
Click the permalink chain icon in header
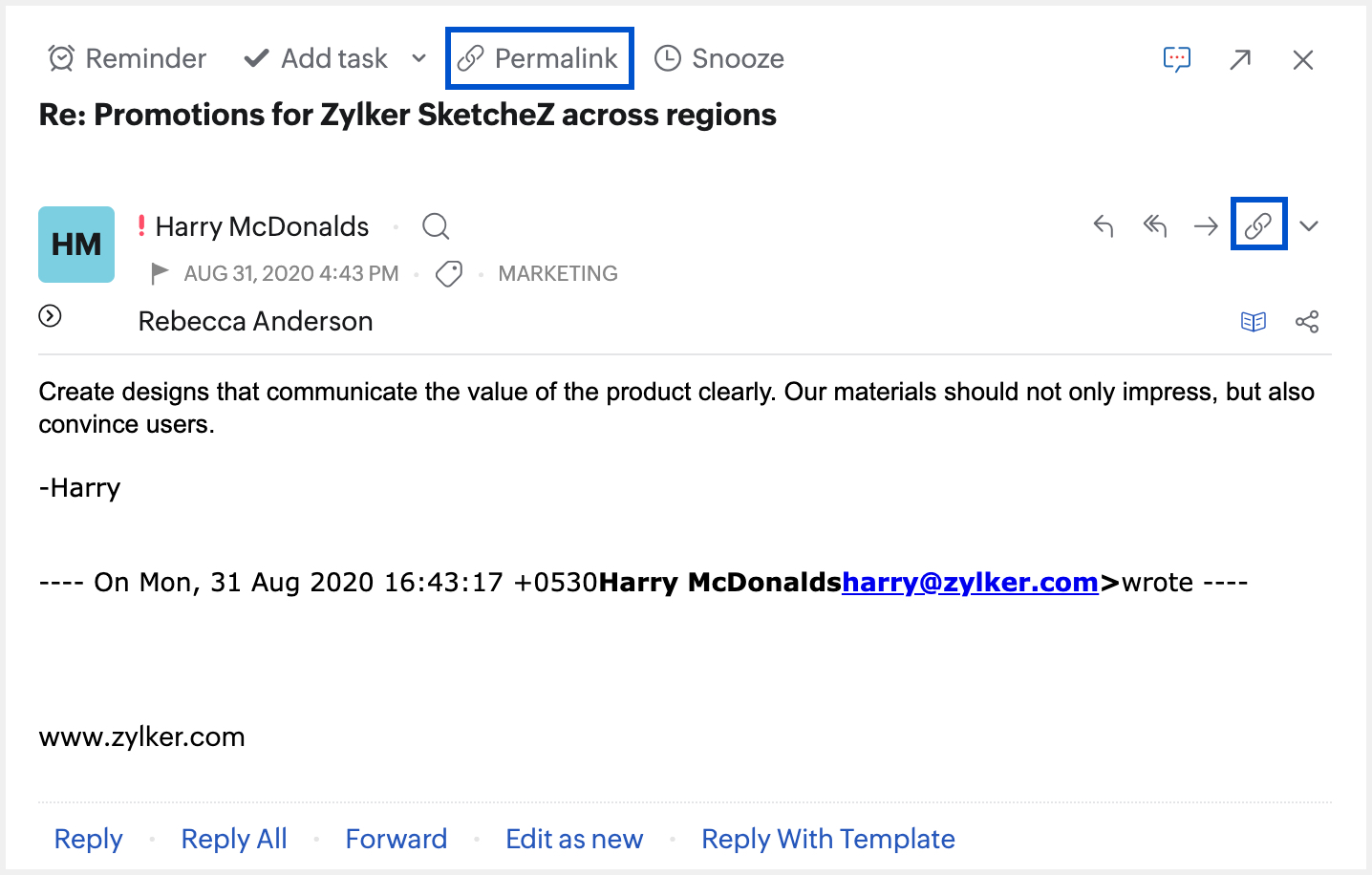coord(1258,225)
